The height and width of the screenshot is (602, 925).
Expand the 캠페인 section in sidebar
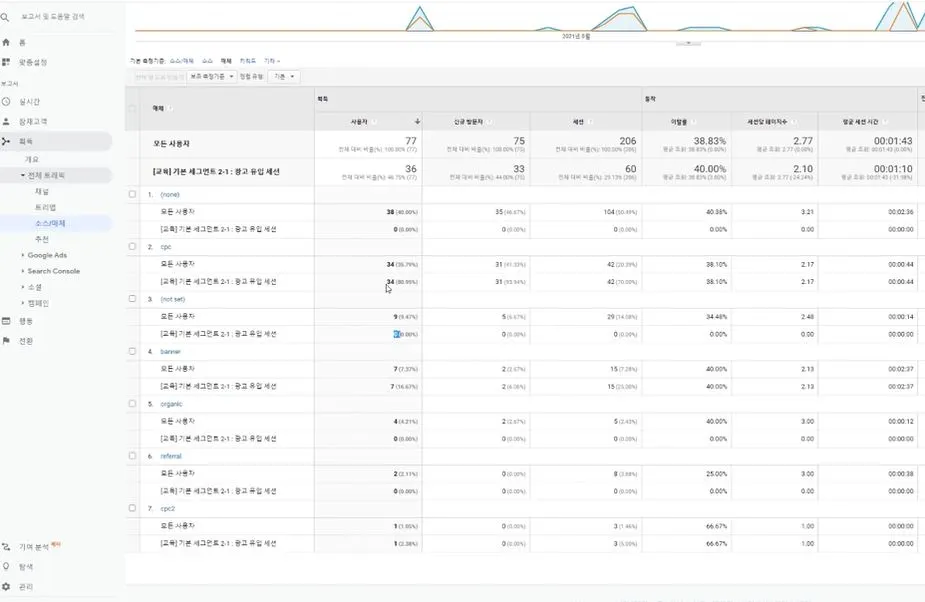(23, 303)
